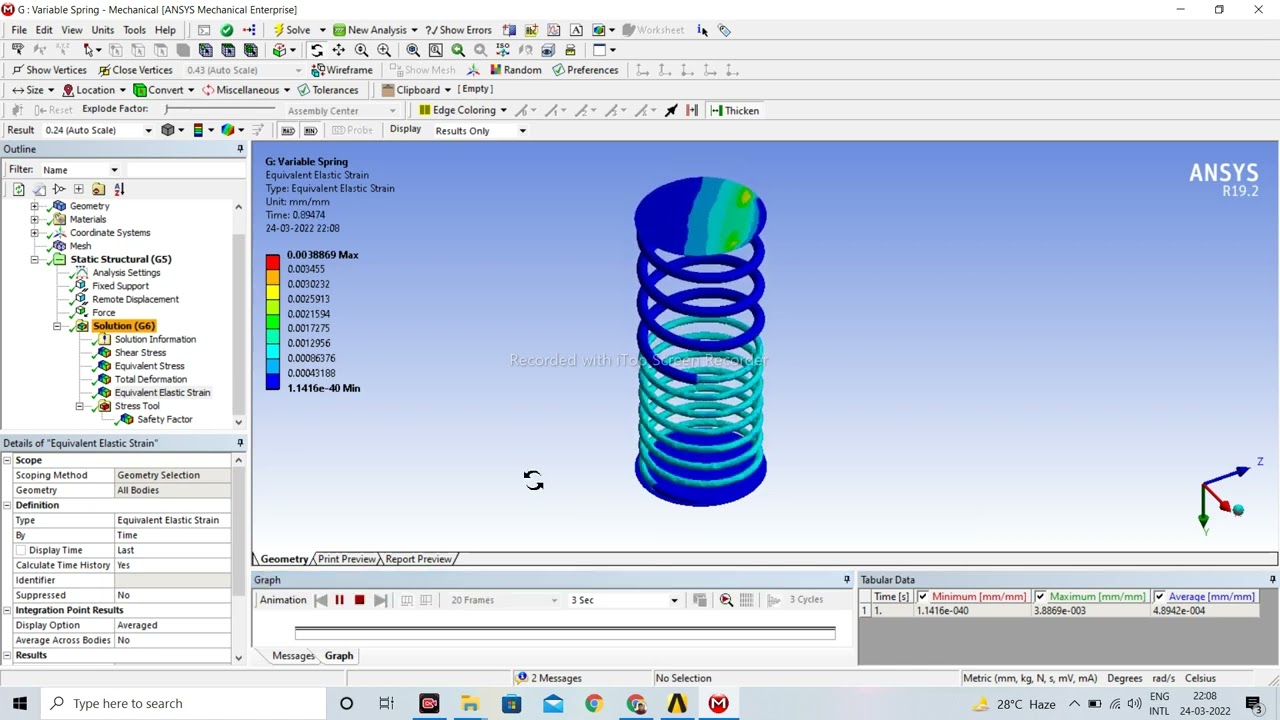The height and width of the screenshot is (720, 1280).
Task: Switch to the Print Preview tab
Action: [346, 559]
